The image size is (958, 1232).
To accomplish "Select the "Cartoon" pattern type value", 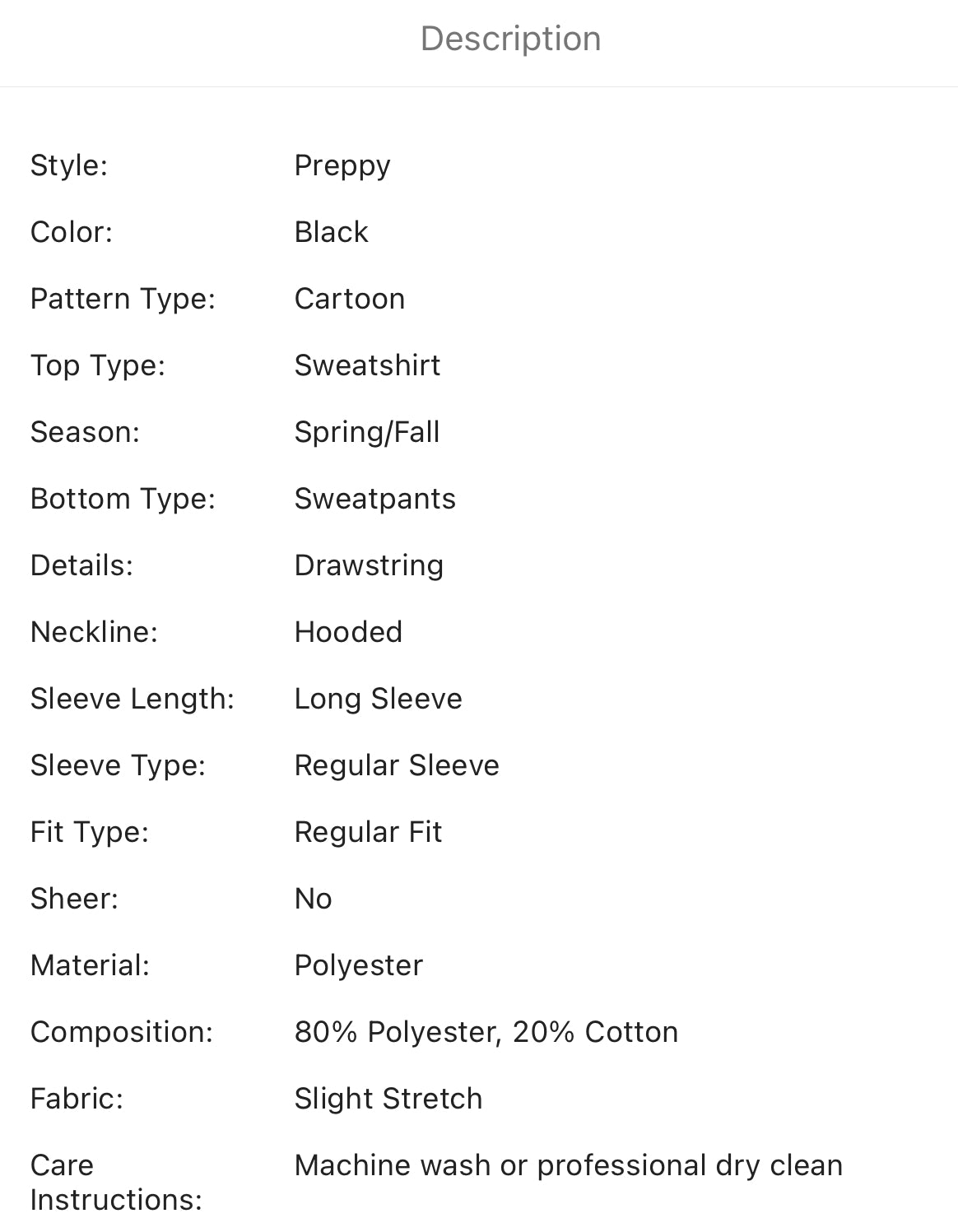I will [350, 299].
